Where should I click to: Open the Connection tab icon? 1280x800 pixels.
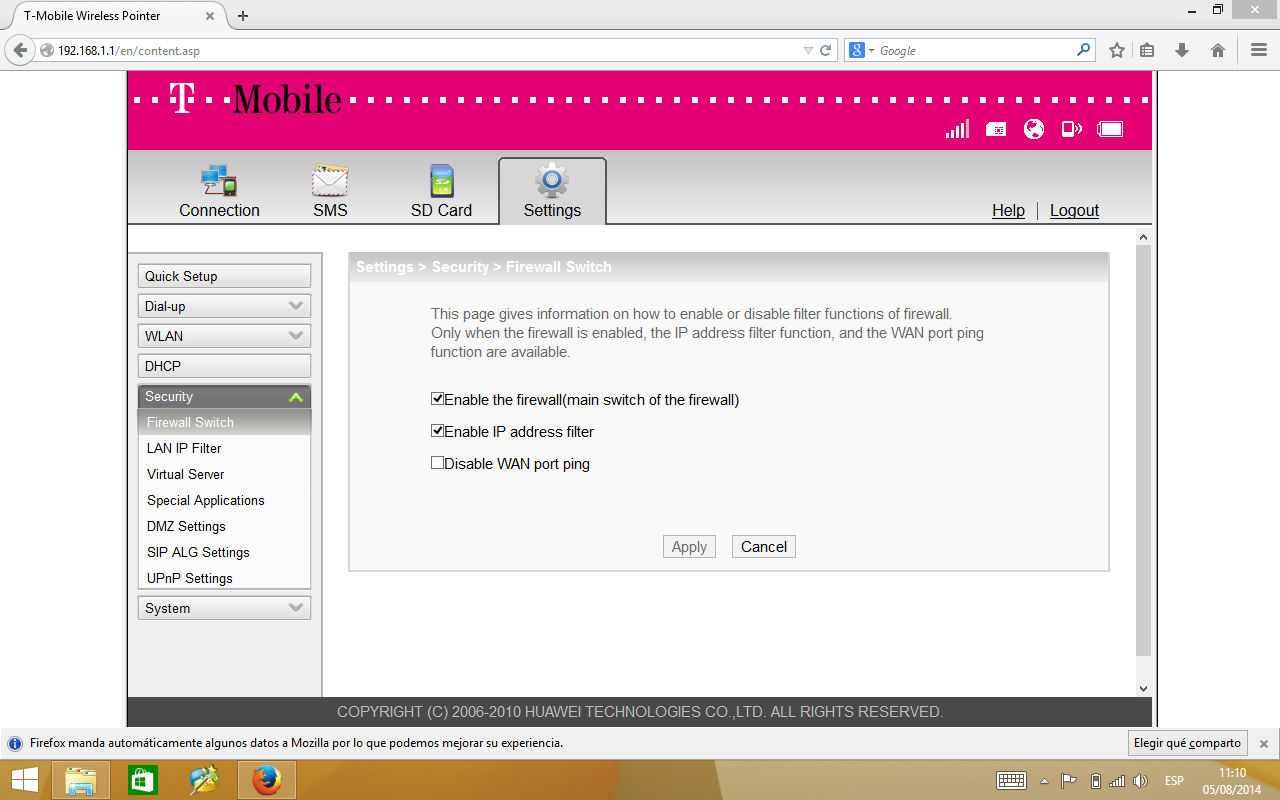click(218, 181)
